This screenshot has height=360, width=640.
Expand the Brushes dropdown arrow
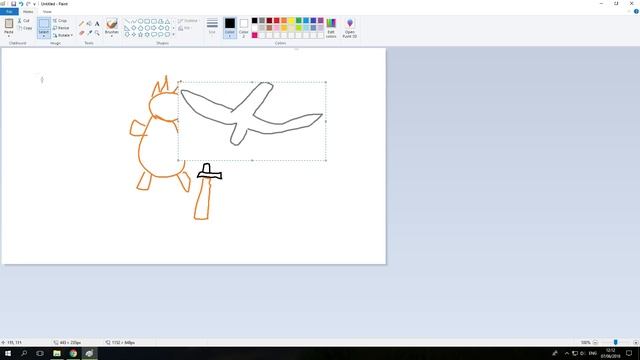point(111,35)
